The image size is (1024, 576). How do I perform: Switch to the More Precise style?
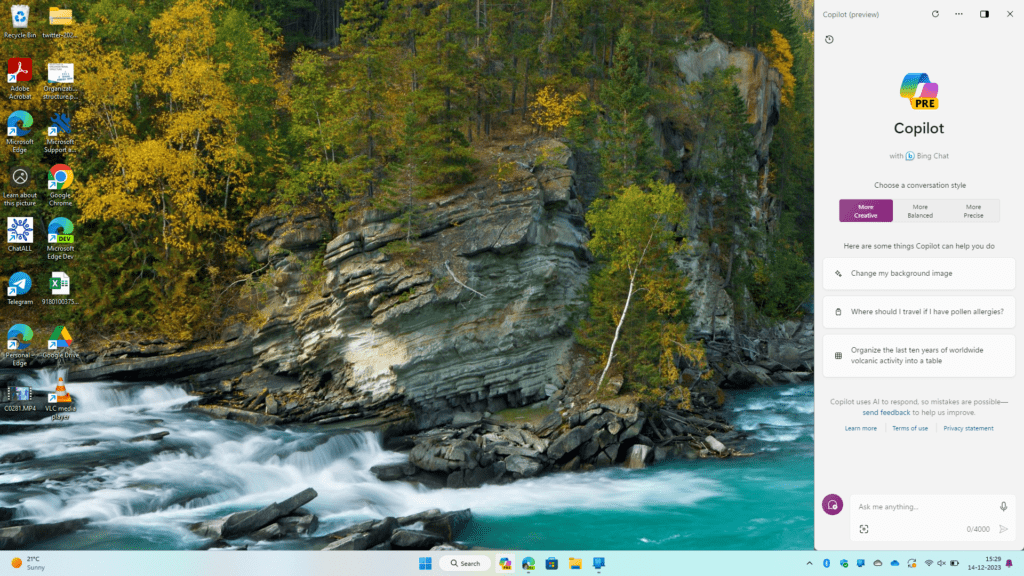(x=972, y=210)
